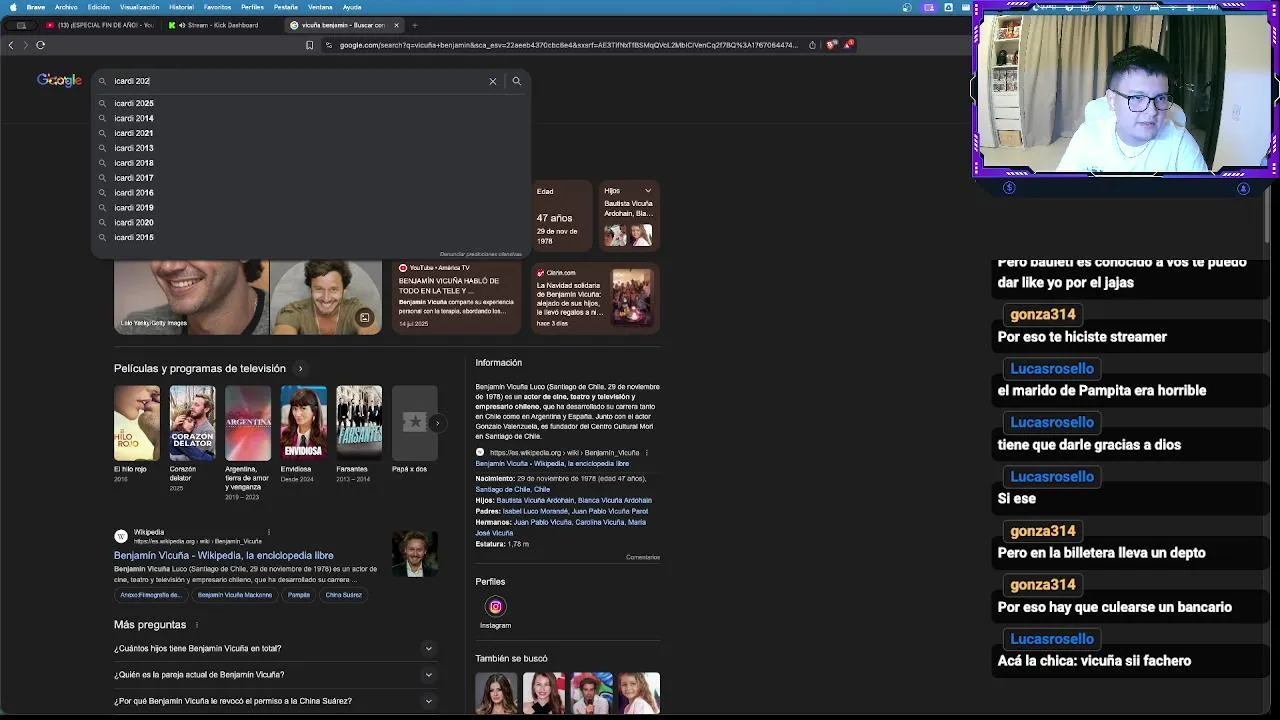
Task: Open Benjamín Vicuña Wikipedia result title
Action: [224, 556]
